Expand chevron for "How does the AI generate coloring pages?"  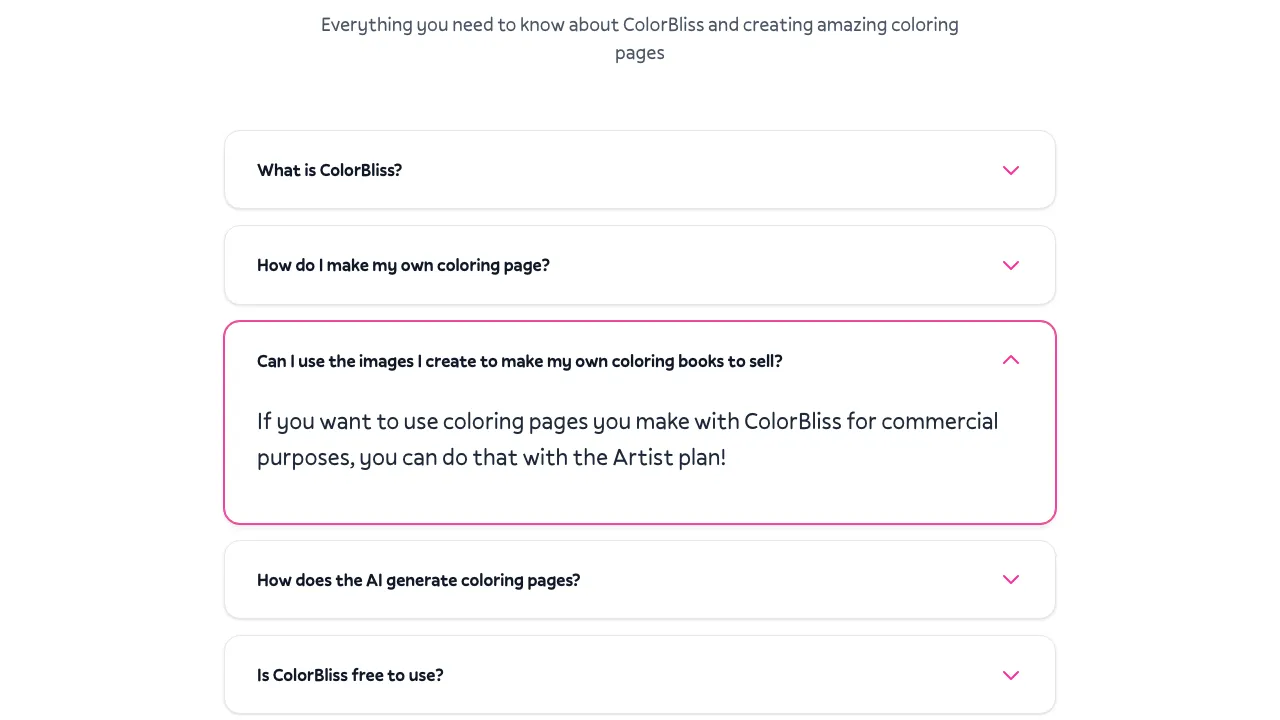click(x=1011, y=580)
